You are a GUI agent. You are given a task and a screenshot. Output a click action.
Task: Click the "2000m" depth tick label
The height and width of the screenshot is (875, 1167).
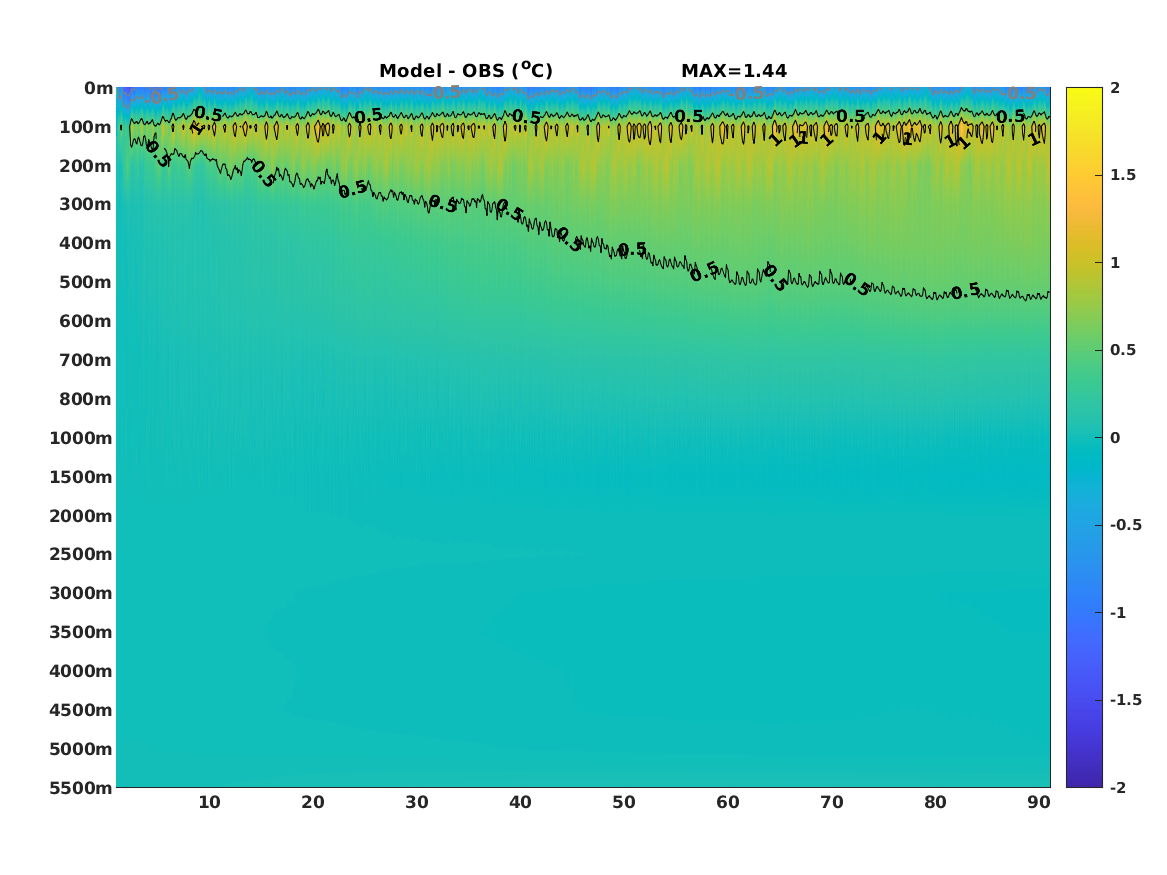(81, 516)
